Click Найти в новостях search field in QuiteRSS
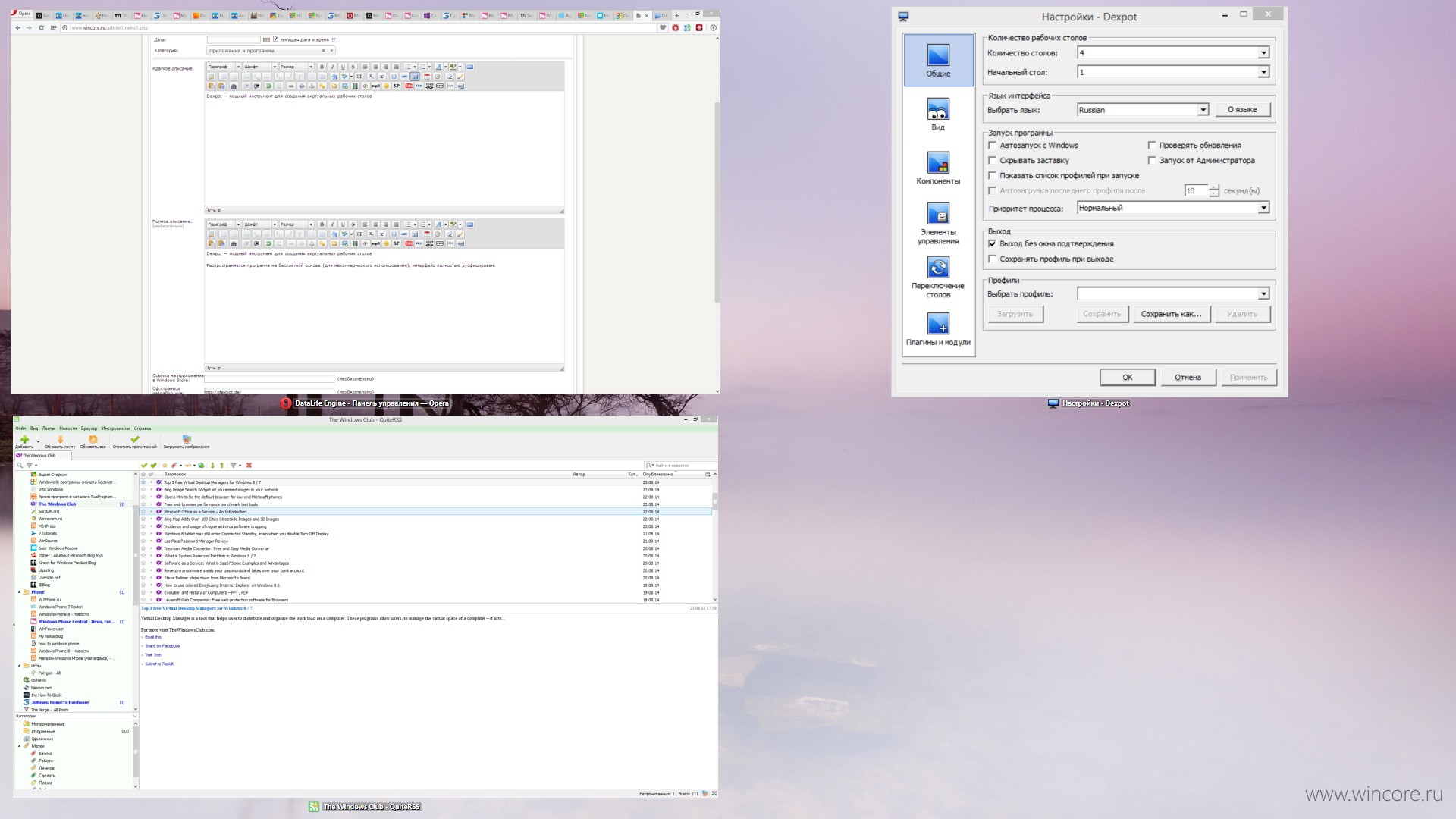This screenshot has height=819, width=1456. click(x=680, y=466)
